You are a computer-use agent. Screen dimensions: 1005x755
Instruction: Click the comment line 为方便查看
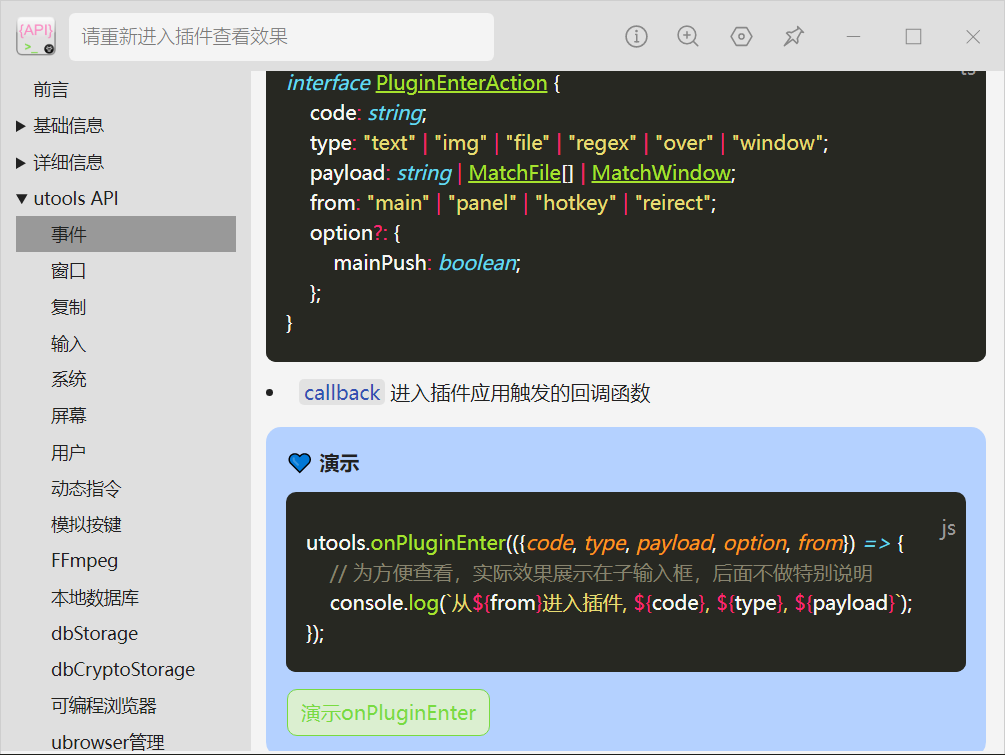pyautogui.click(x=601, y=573)
